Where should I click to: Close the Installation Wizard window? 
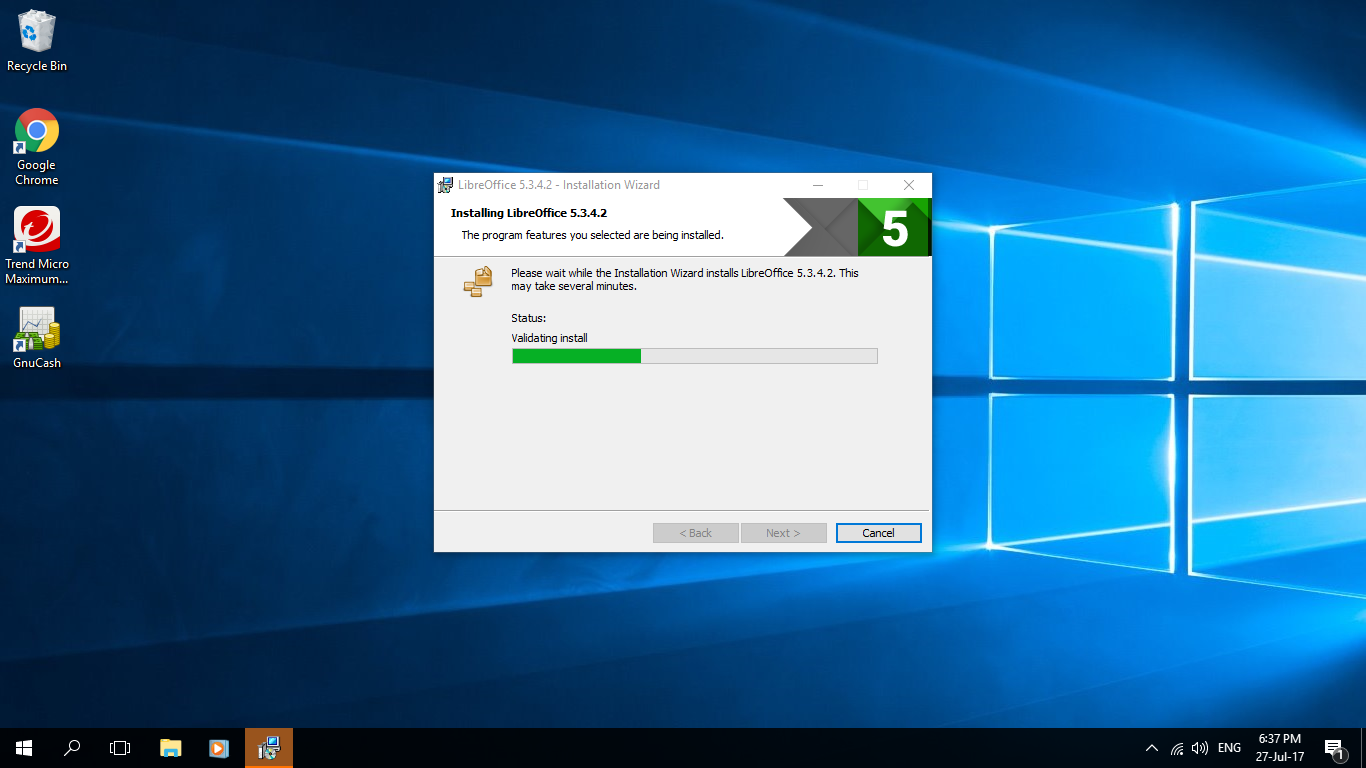pyautogui.click(x=908, y=185)
